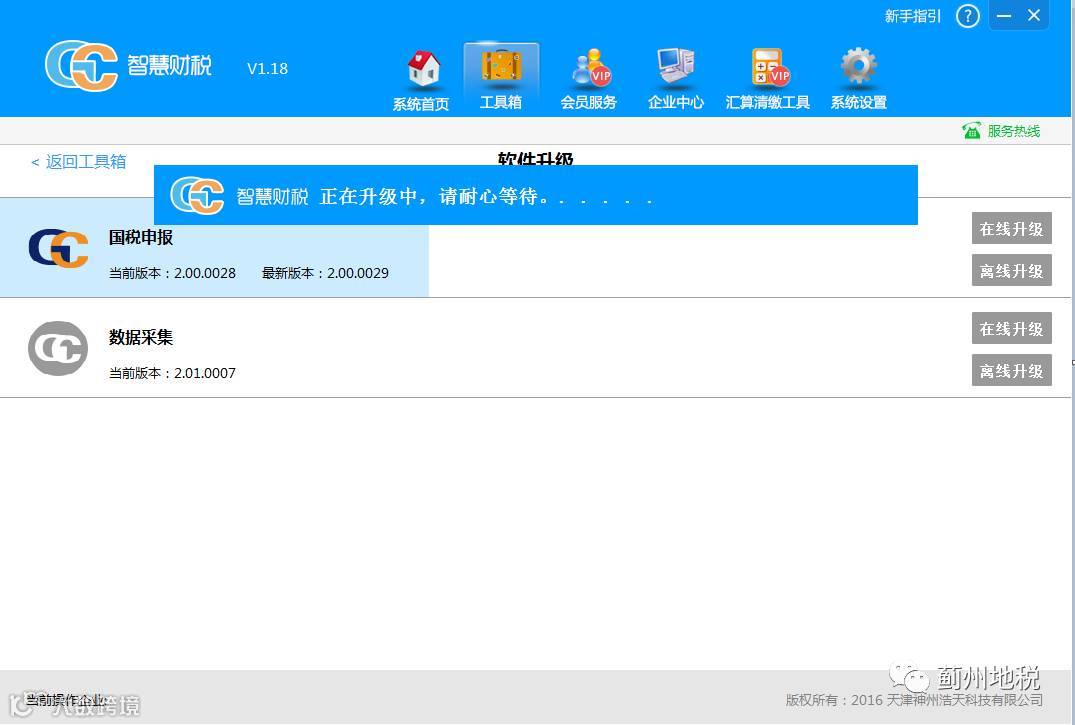
Task: Click the 服务热线 telephone icon
Action: (x=971, y=130)
